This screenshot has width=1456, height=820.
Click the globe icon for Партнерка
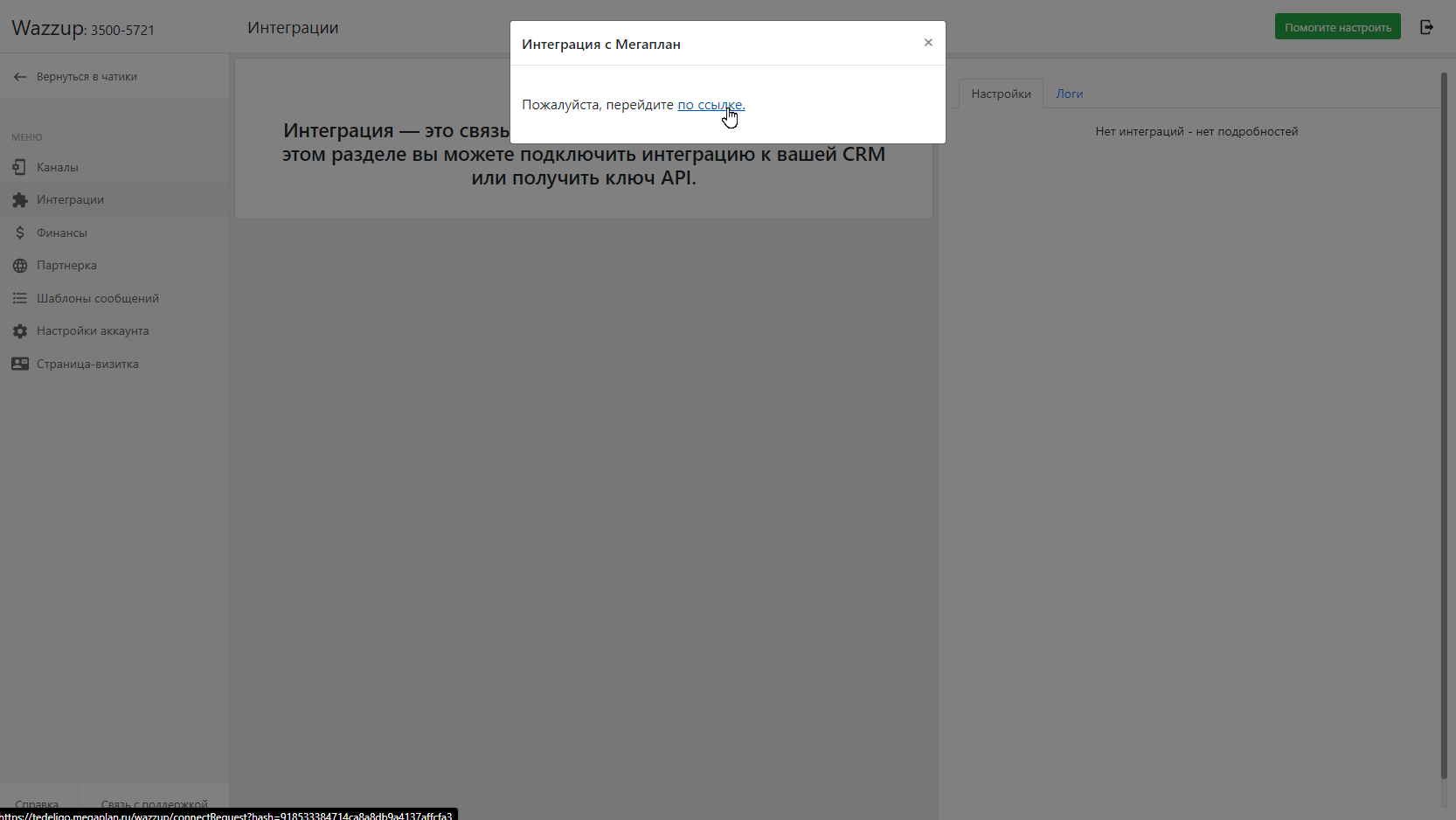point(19,266)
